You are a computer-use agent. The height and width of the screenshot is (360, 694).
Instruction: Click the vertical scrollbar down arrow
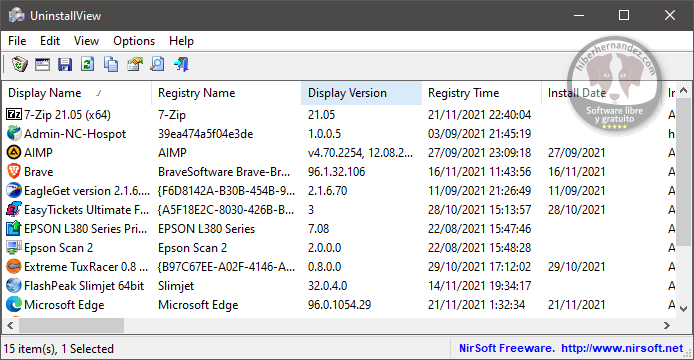683,309
